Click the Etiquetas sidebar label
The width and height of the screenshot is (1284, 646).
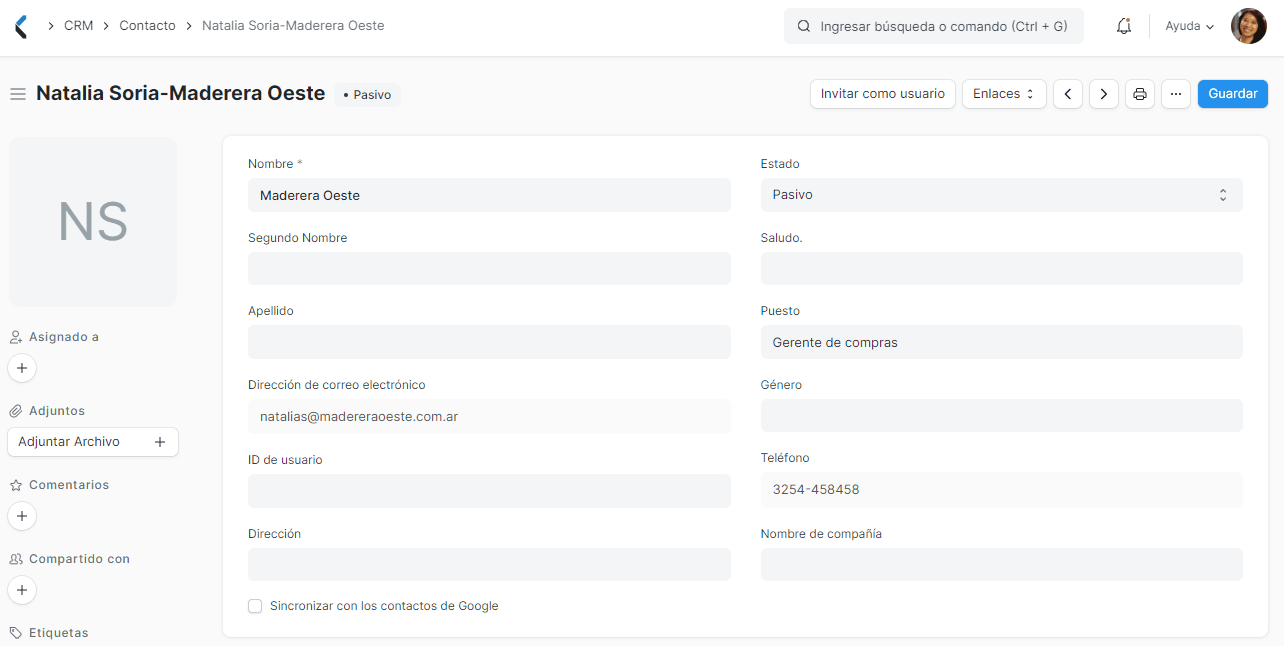coord(58,633)
